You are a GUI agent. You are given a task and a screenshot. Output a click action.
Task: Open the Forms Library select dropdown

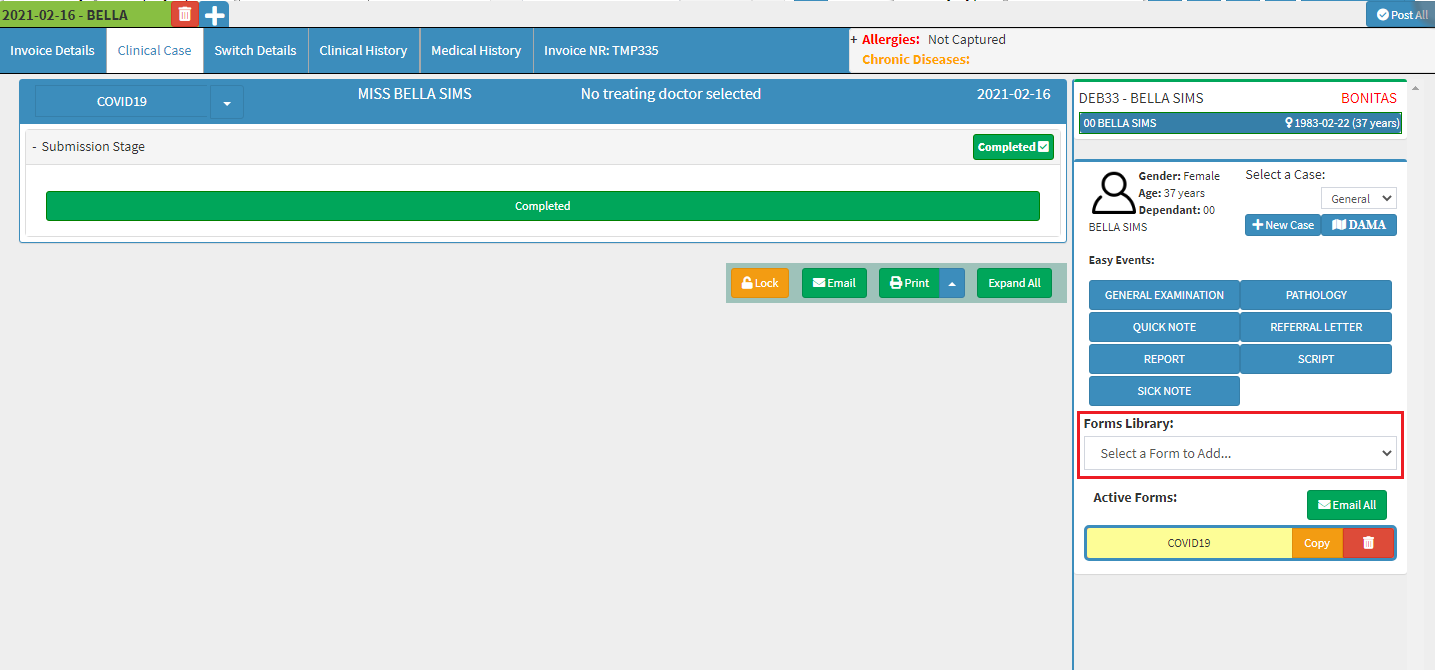[1240, 453]
